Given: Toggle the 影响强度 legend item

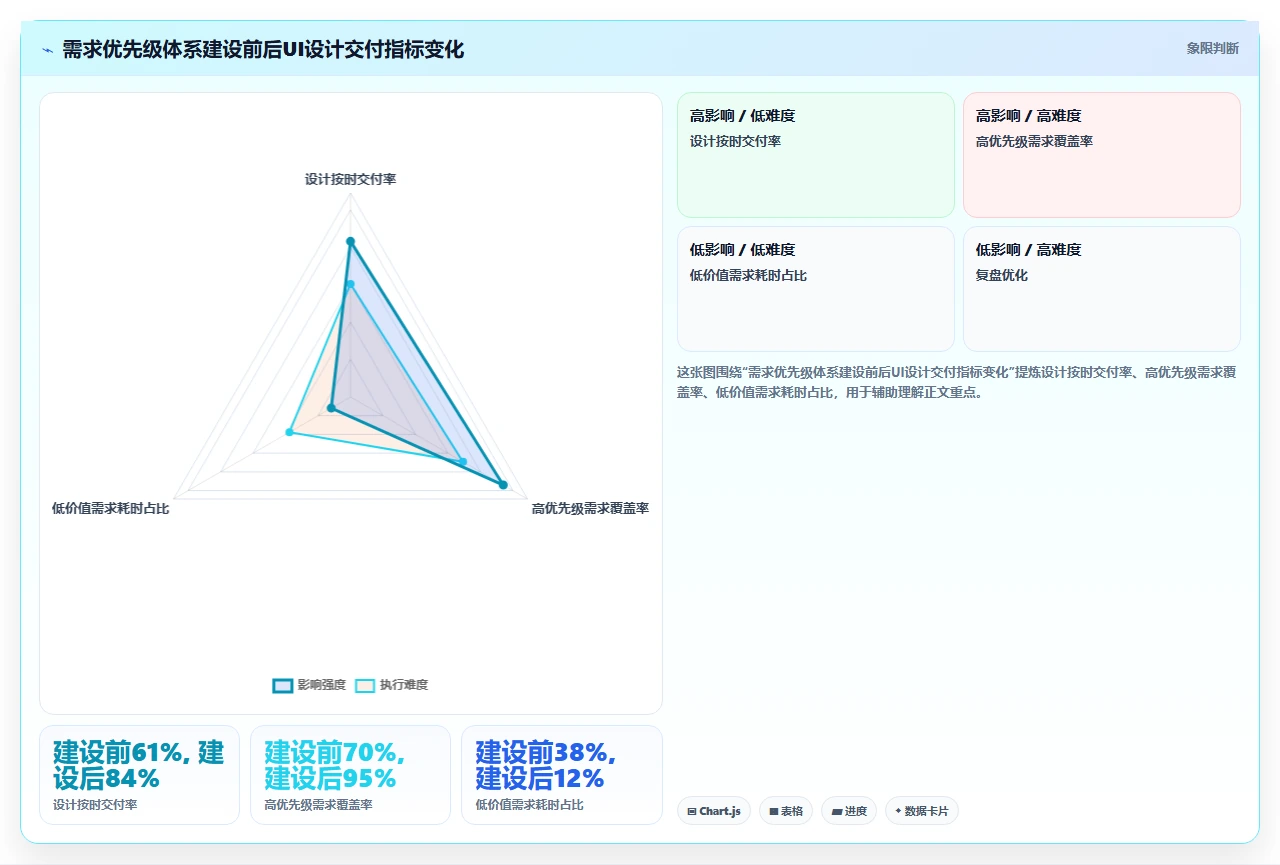Looking at the screenshot, I should pyautogui.click(x=309, y=685).
